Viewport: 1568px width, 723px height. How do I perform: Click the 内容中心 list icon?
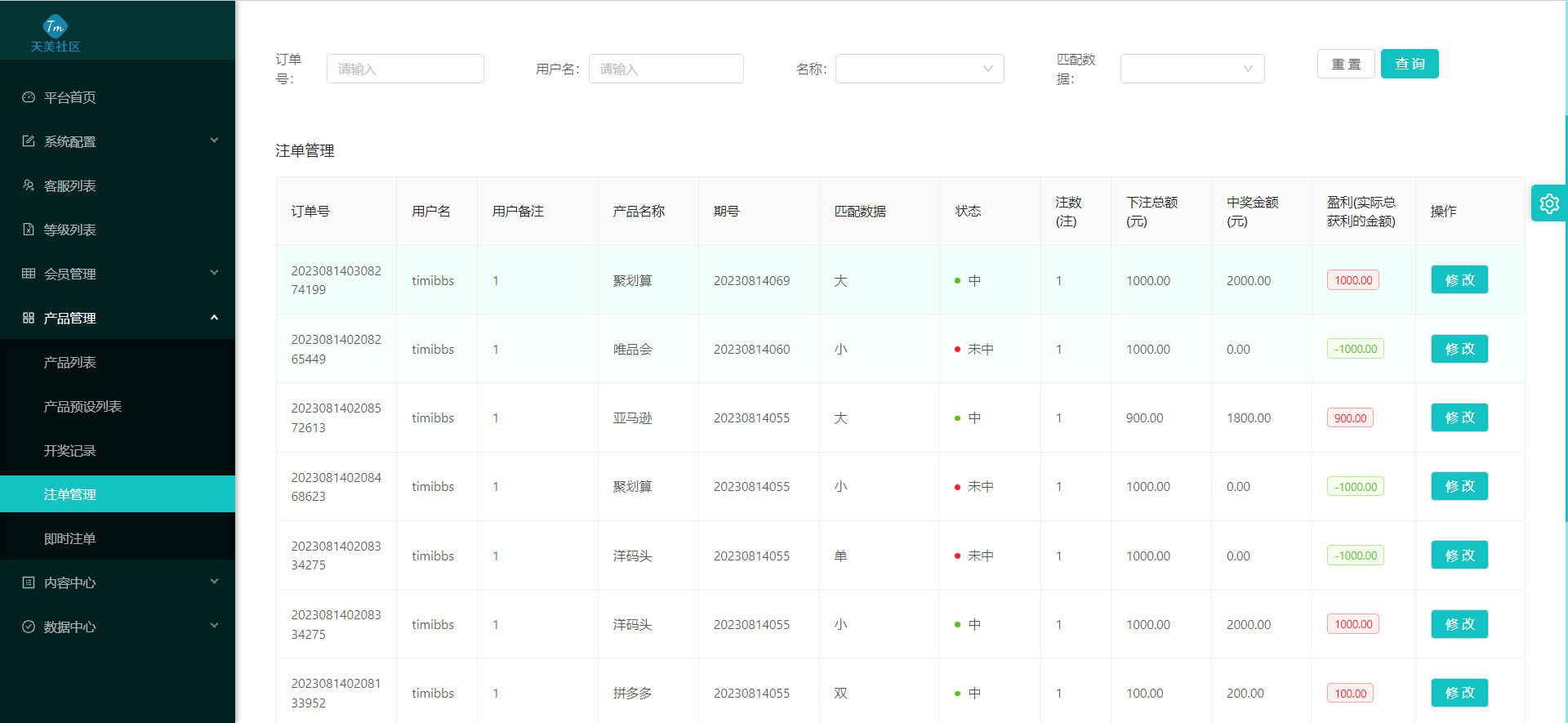pos(29,582)
